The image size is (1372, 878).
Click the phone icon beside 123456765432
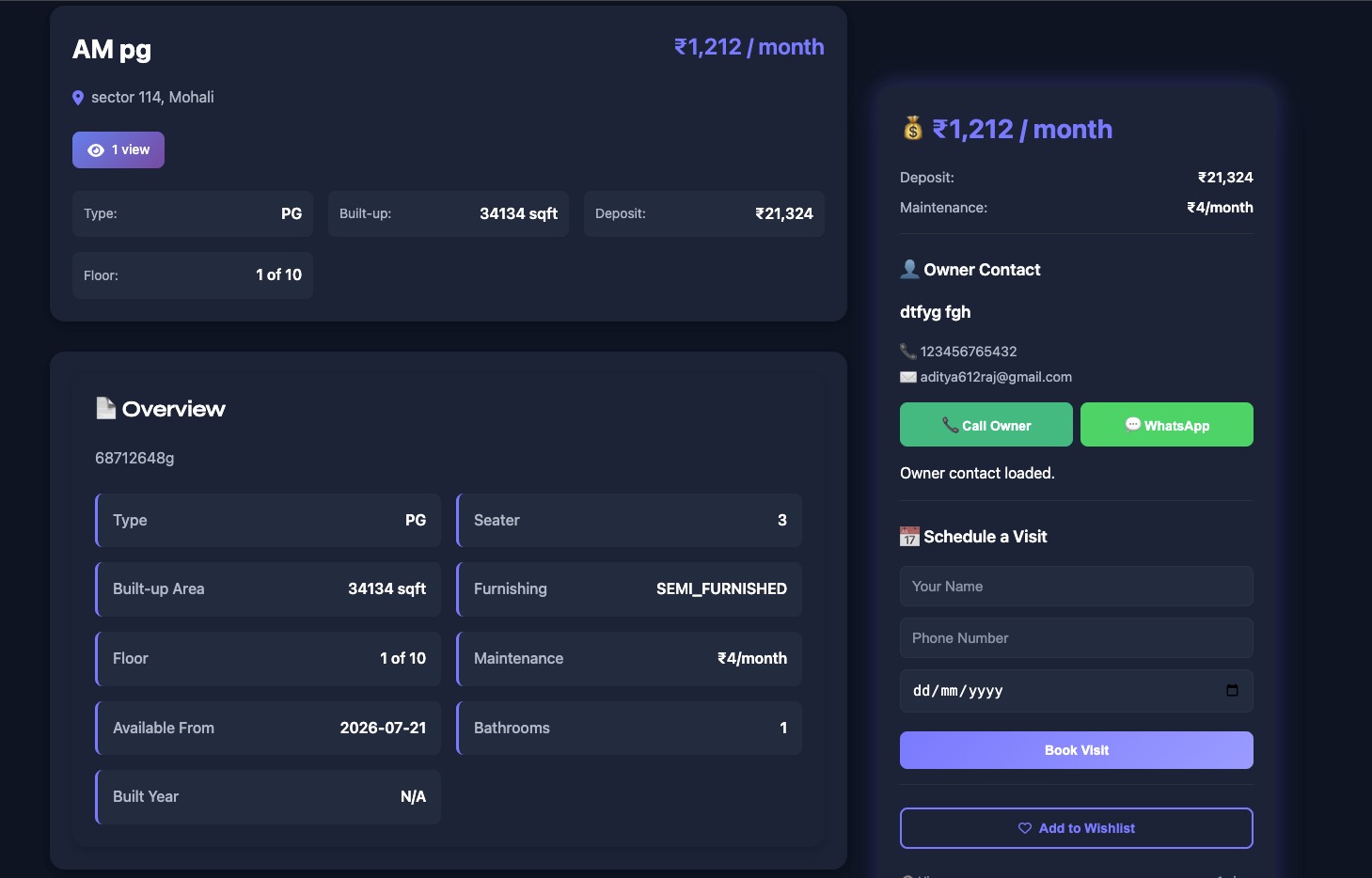[907, 351]
